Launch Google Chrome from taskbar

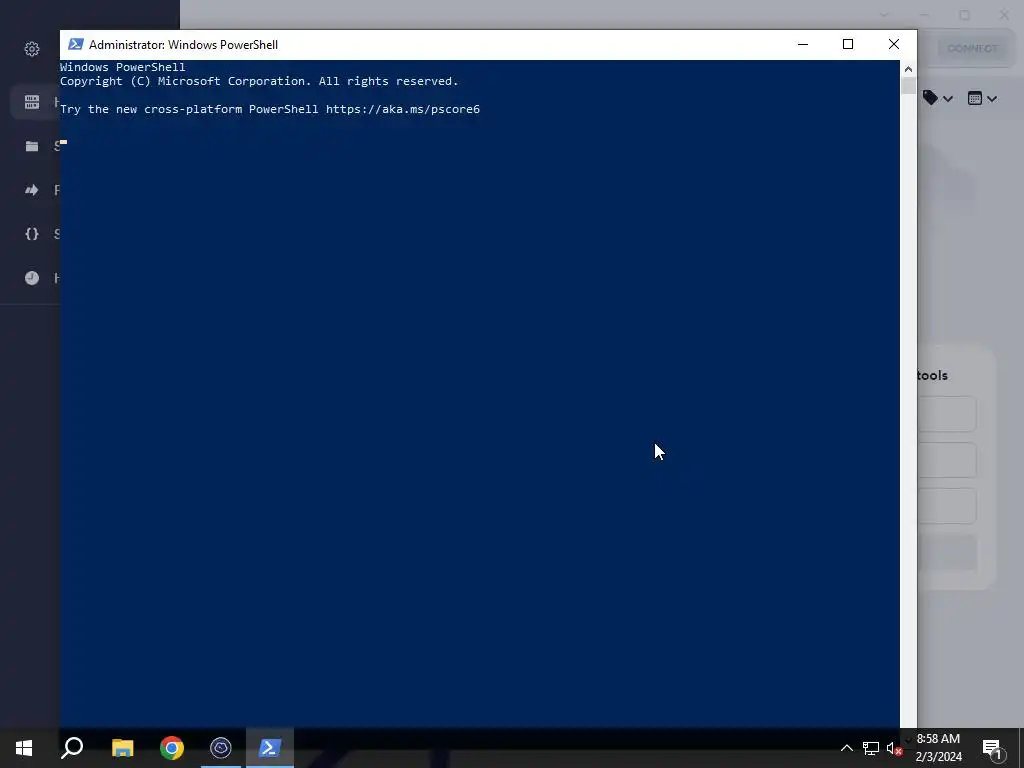coord(172,748)
